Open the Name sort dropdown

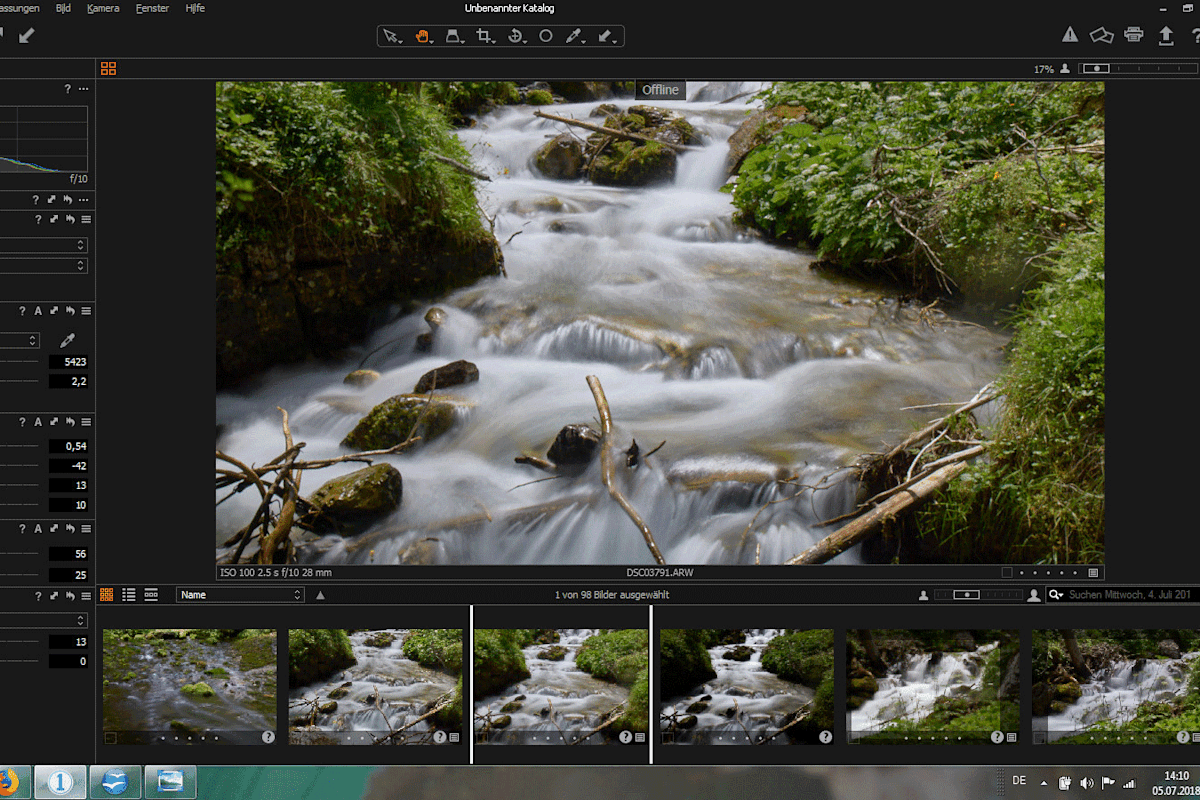click(240, 594)
